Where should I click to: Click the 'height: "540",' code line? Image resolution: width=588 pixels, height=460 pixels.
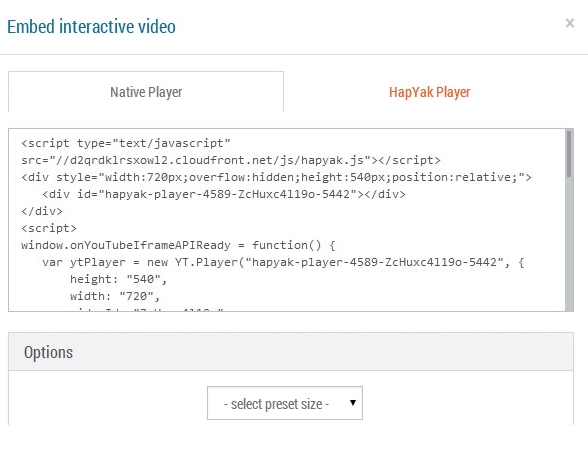coord(118,279)
